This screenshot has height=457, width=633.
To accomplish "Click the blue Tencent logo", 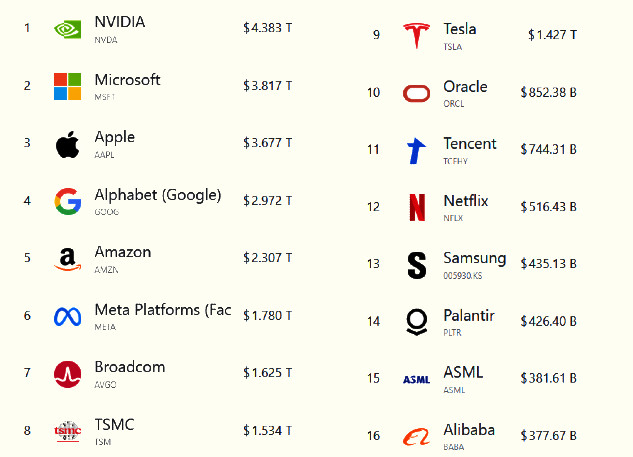I will [416, 150].
